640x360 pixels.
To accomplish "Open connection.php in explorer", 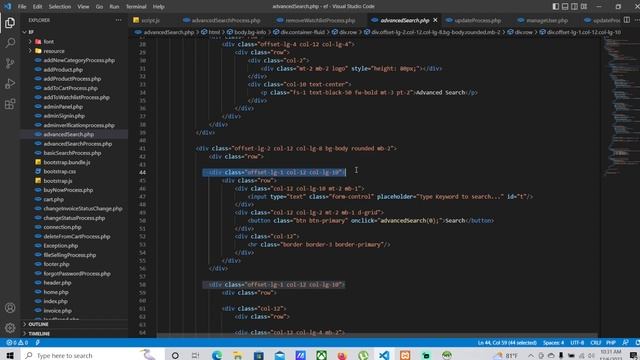I will (62, 227).
